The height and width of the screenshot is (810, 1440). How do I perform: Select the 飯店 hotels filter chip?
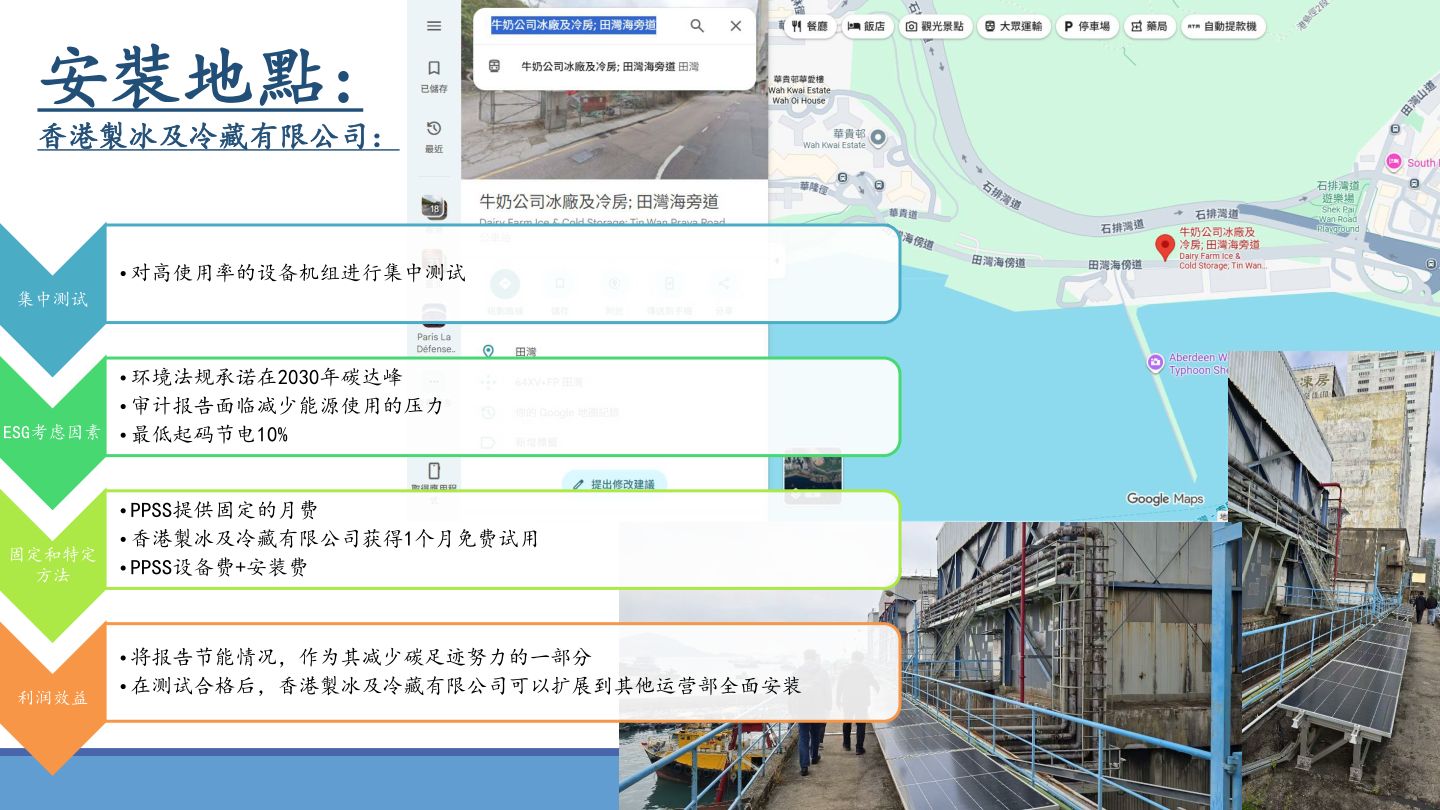[x=867, y=26]
